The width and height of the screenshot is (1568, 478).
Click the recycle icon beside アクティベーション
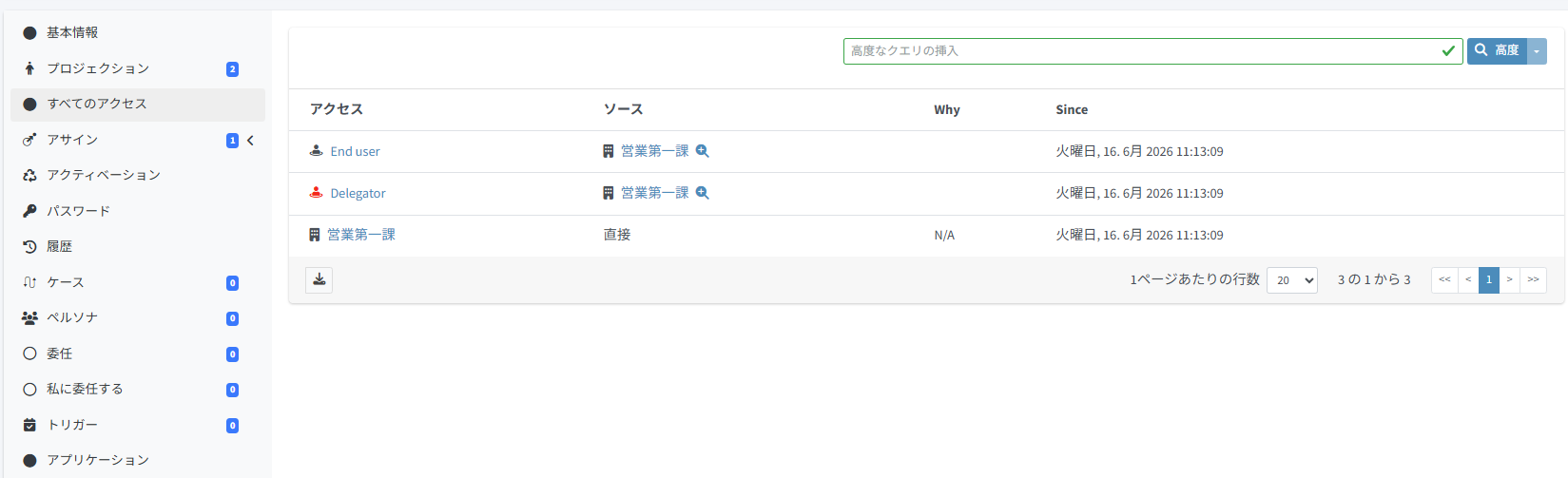[29, 176]
